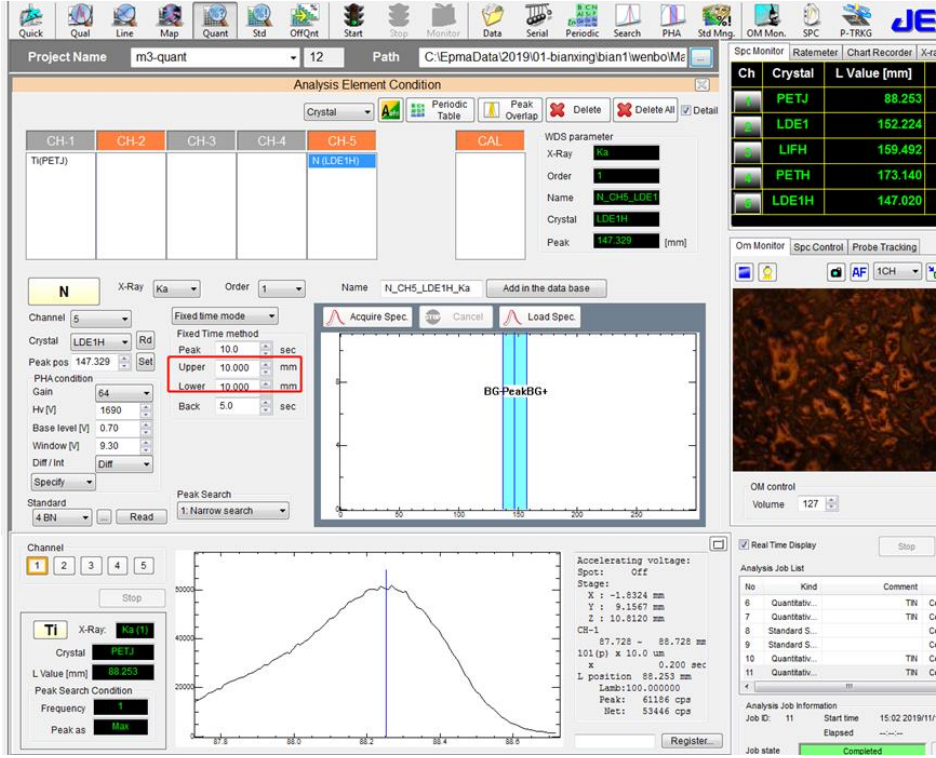
Task: Click the Quant analysis toolbar icon
Action: point(215,19)
